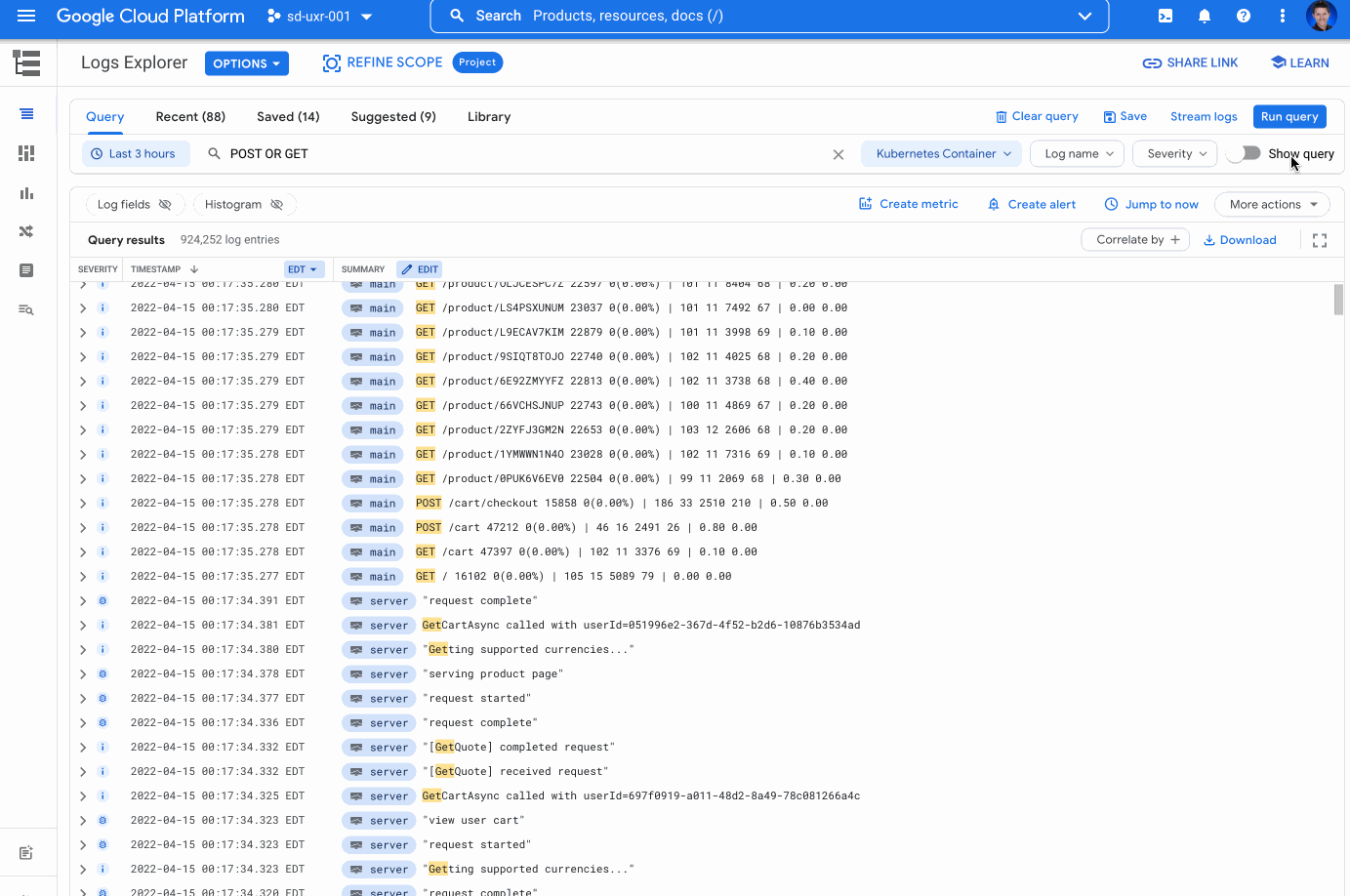1350x896 pixels.
Task: Open the notifications bell
Action: click(x=1204, y=16)
